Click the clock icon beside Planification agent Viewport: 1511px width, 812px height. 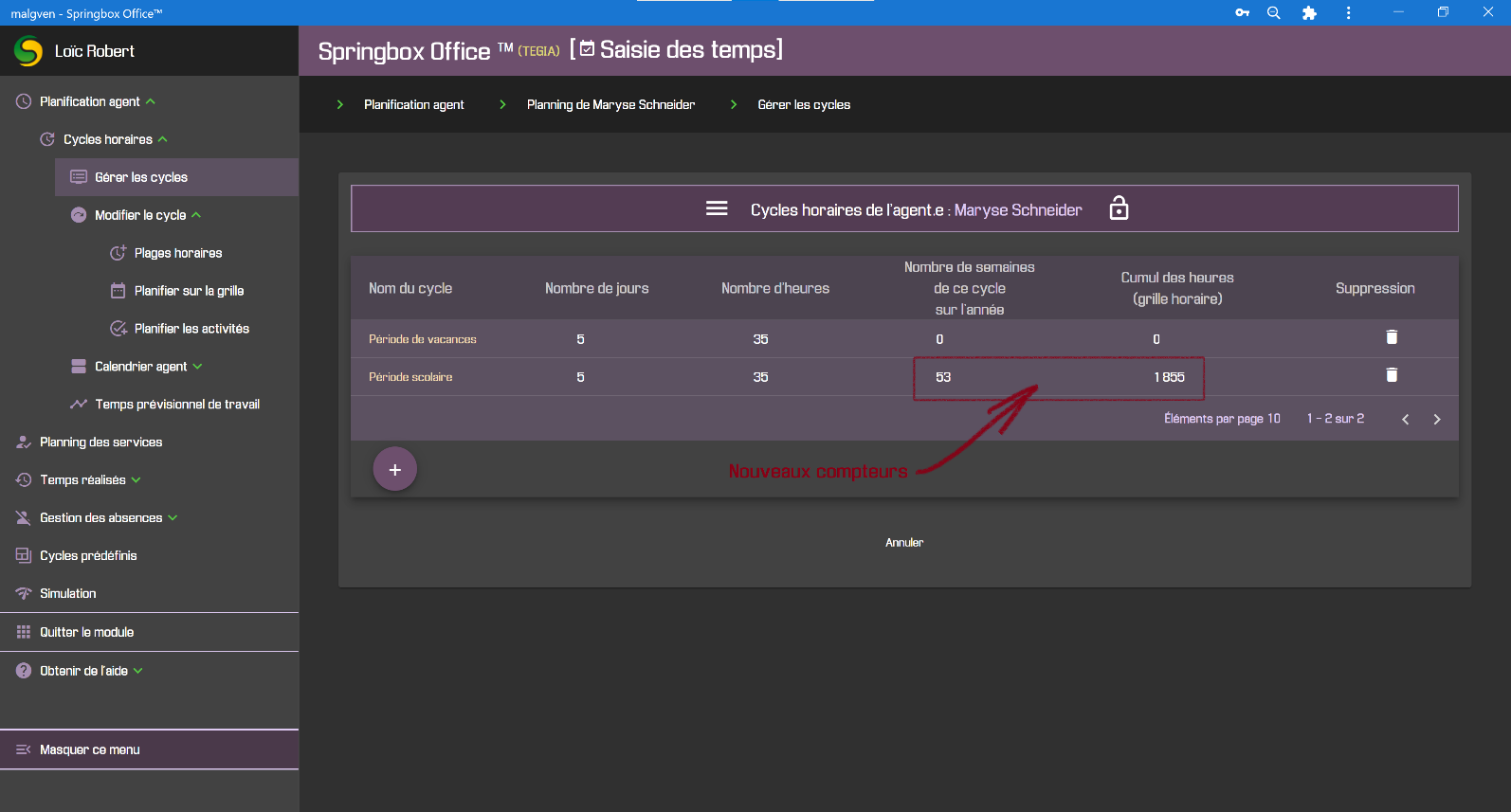pos(24,101)
